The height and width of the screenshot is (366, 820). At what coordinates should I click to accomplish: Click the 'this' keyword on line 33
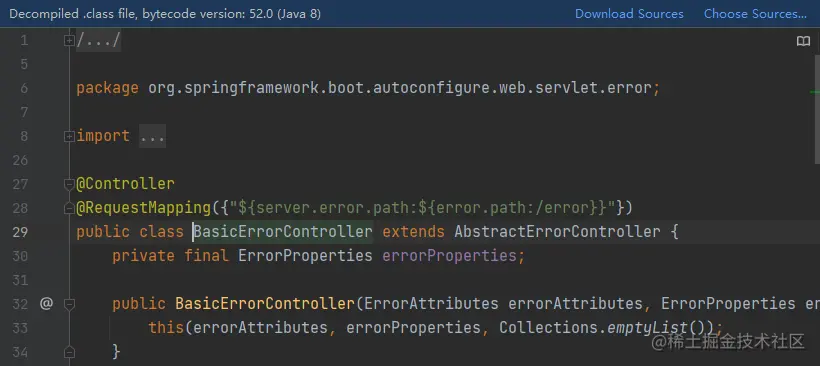tap(166, 328)
